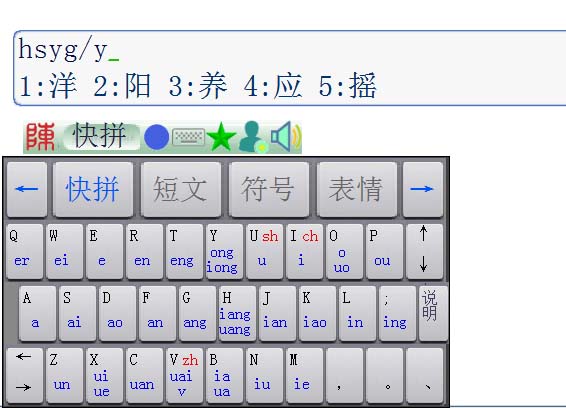
Task: Toggle the soft keyboard icon in toolbar
Action: [188, 137]
